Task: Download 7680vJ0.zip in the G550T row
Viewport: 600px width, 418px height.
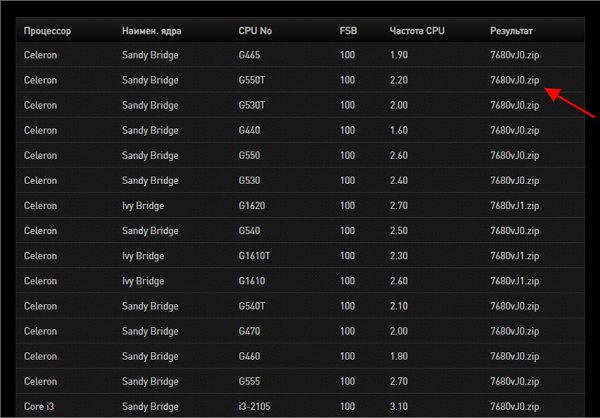Action: tap(514, 80)
